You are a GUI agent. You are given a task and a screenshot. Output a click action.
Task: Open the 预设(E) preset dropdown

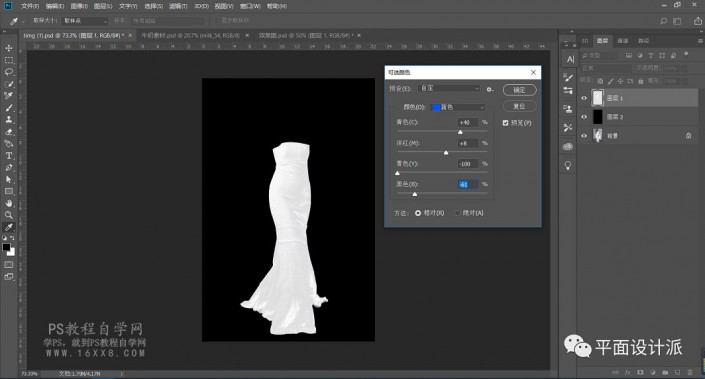449,89
